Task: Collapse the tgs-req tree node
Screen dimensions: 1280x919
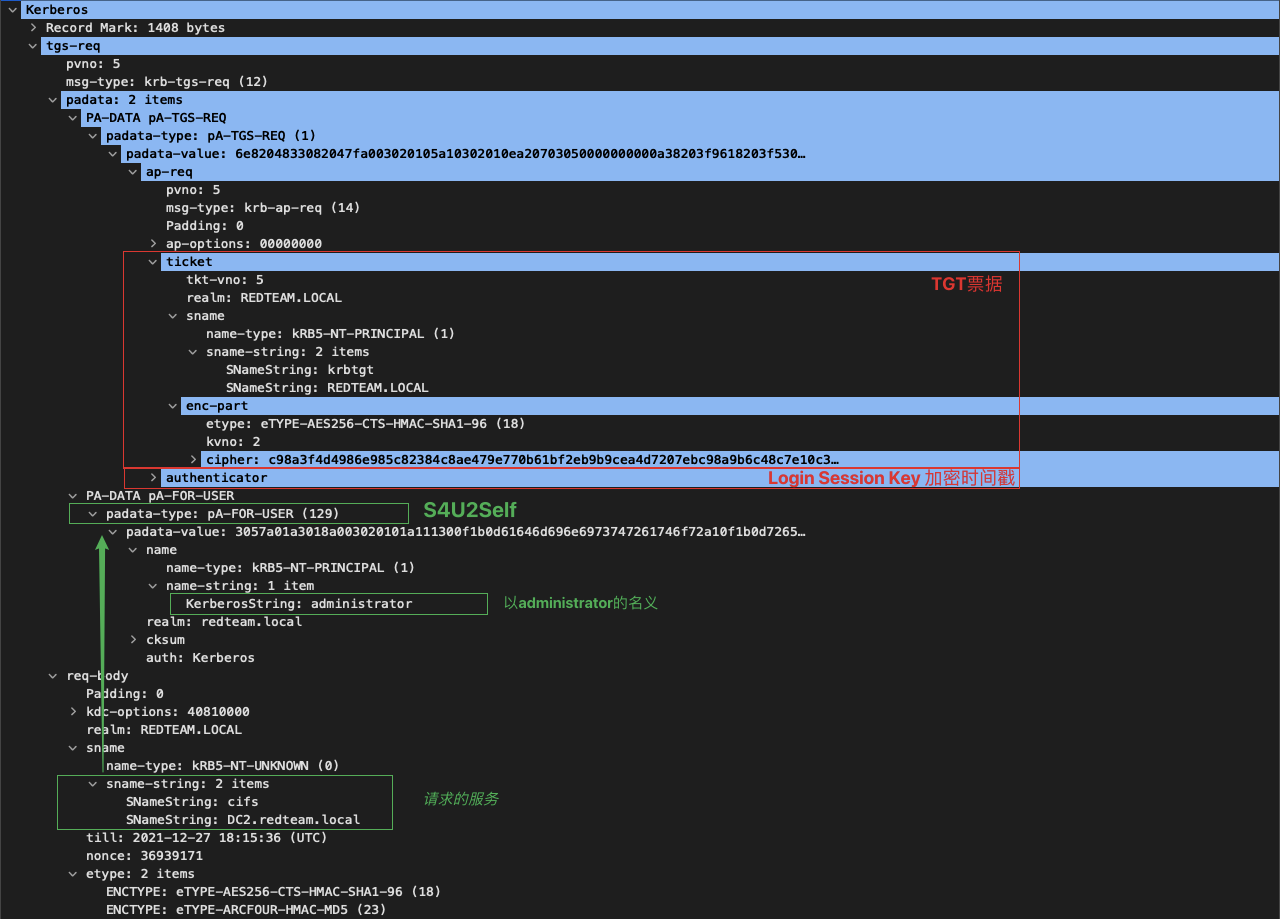Action: [33, 46]
